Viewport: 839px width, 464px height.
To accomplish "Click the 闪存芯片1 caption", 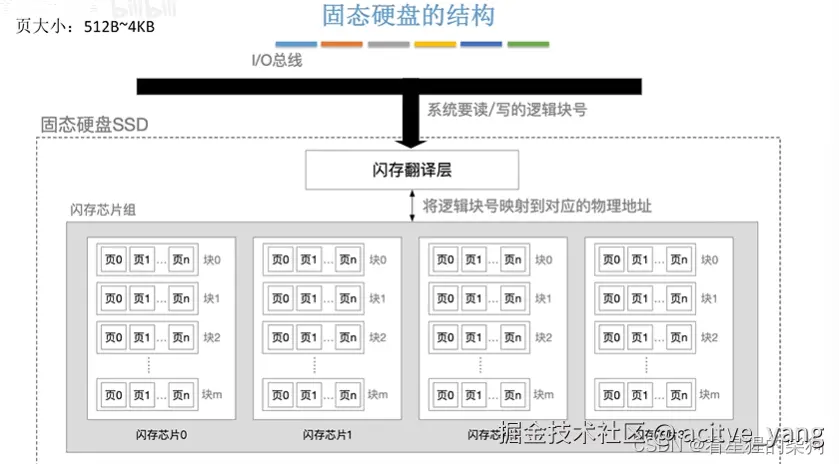I will 327,435.
